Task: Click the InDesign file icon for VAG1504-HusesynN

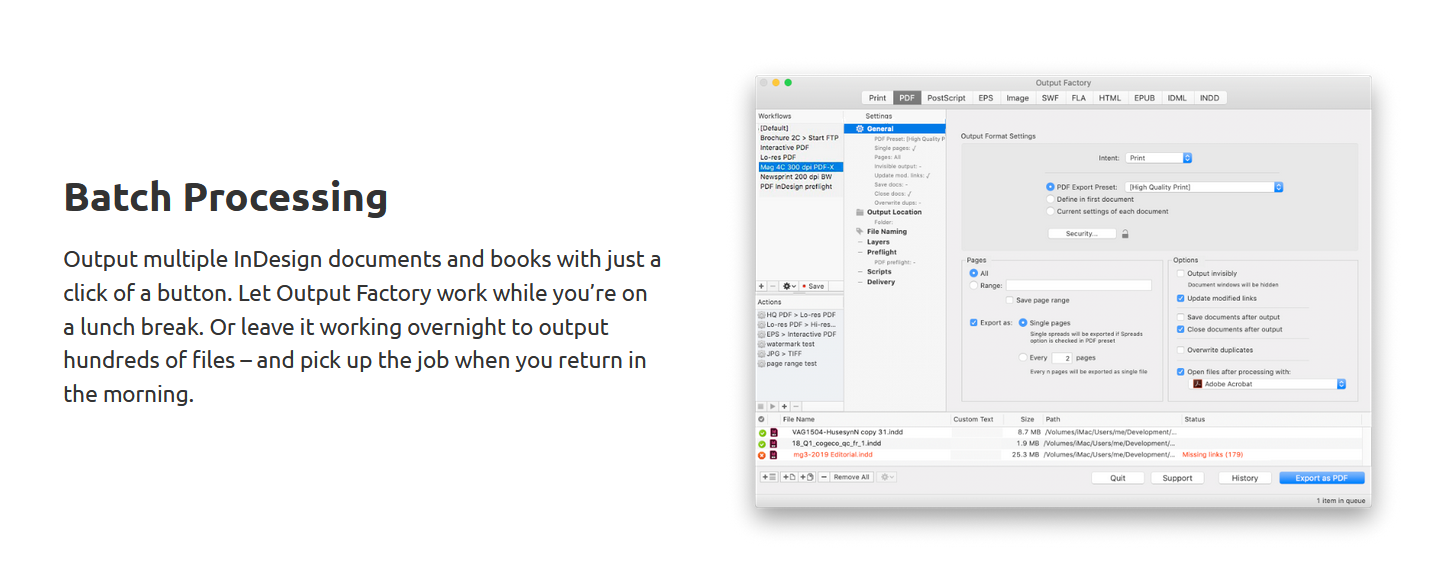Action: pos(774,433)
